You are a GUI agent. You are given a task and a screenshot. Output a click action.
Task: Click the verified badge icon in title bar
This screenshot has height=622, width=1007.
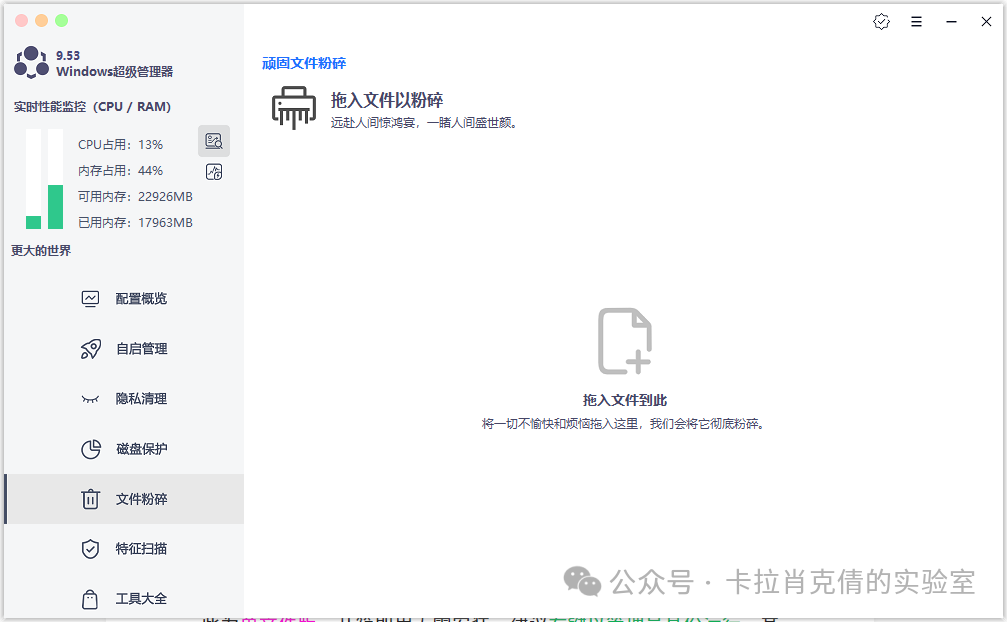tap(881, 22)
